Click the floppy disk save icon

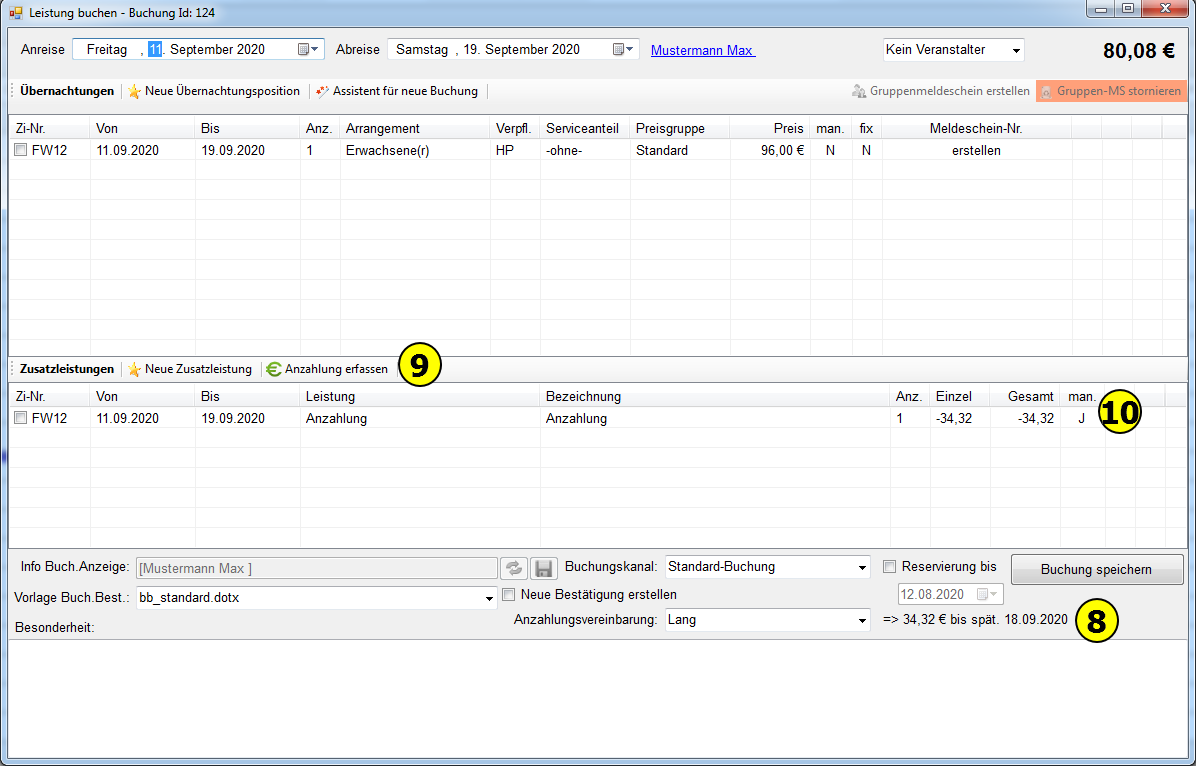click(543, 568)
